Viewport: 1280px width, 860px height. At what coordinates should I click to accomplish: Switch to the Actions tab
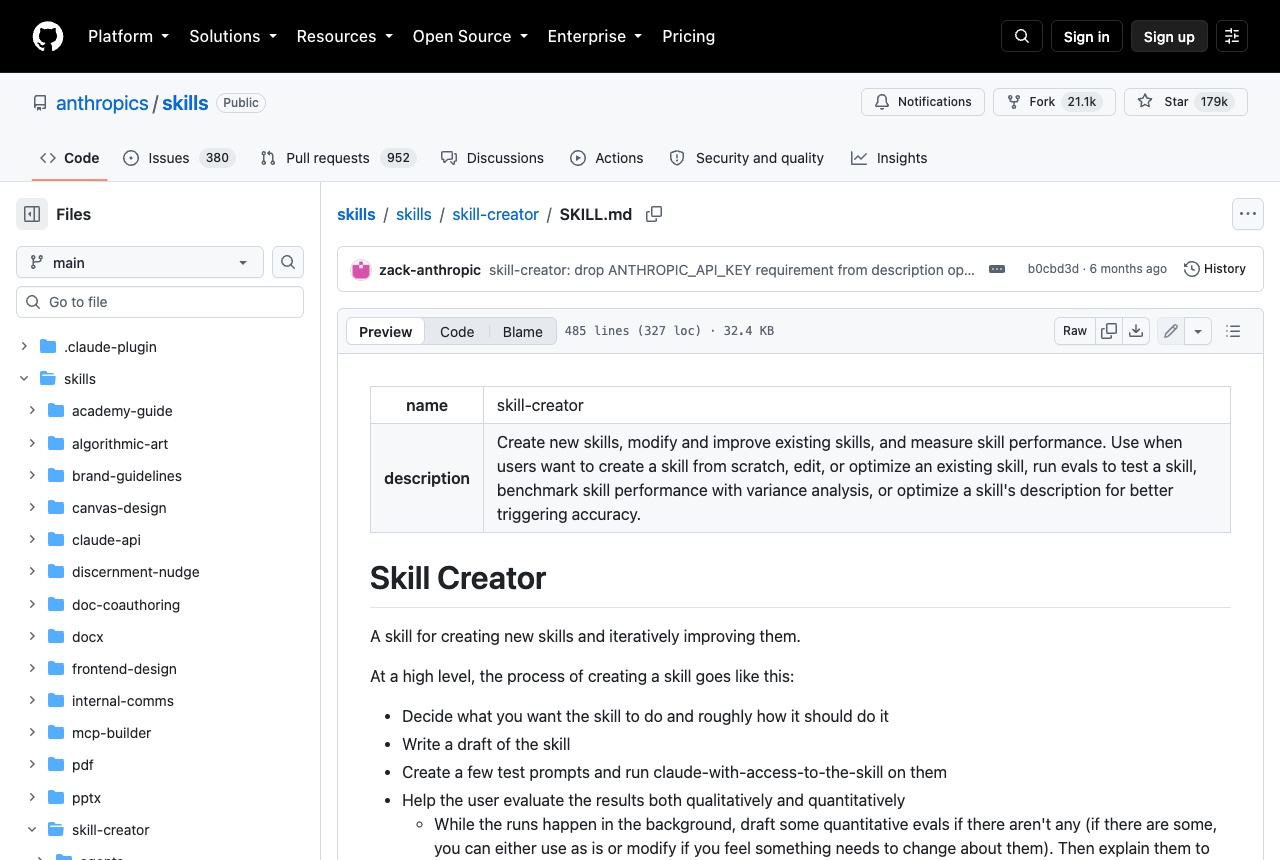tap(607, 158)
